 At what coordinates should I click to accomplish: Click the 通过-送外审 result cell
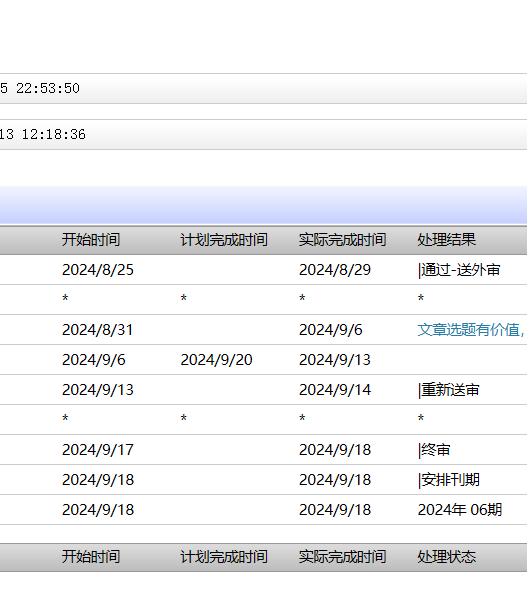point(459,270)
